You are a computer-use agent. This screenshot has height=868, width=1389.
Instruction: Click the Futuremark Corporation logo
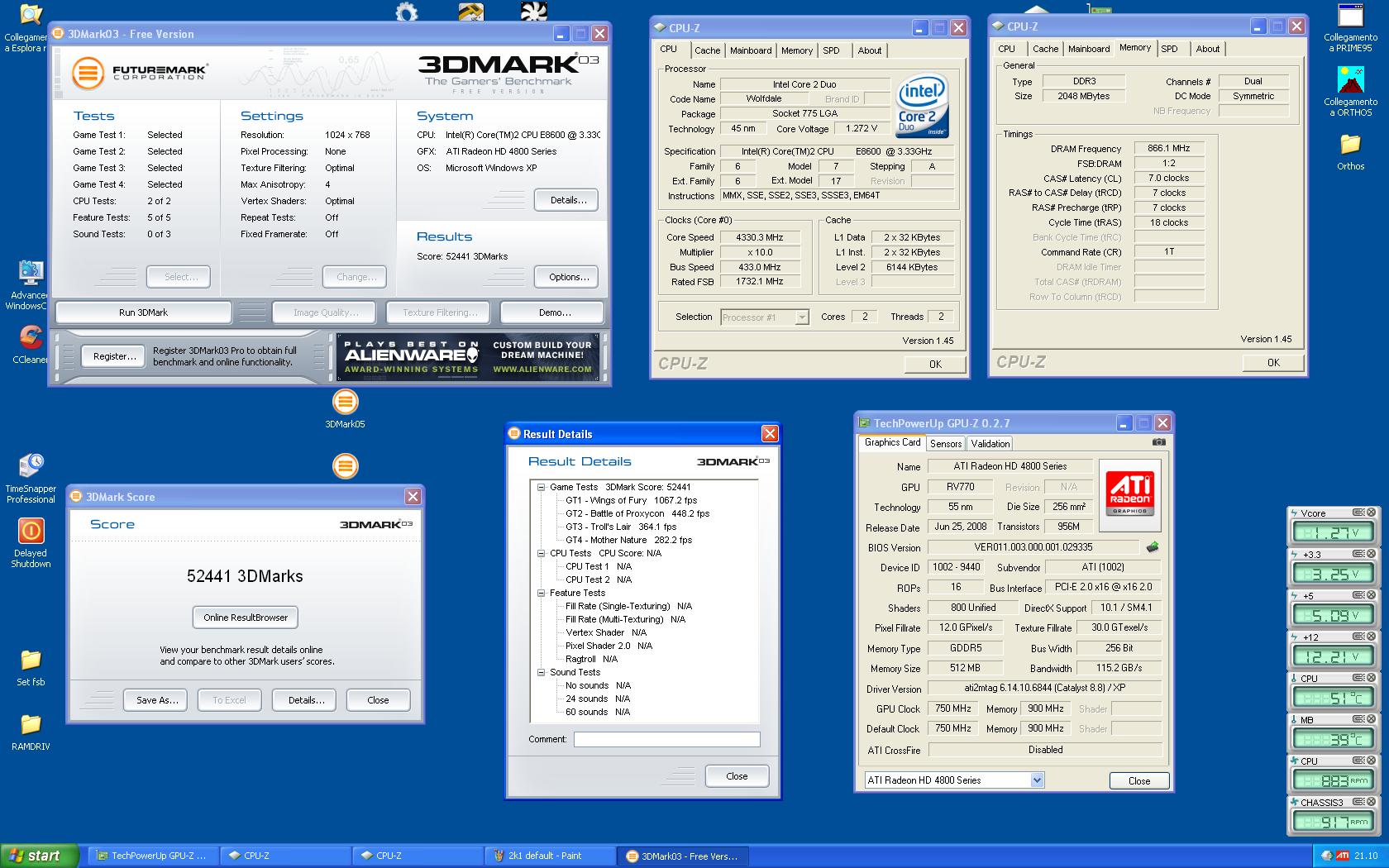pos(138,73)
